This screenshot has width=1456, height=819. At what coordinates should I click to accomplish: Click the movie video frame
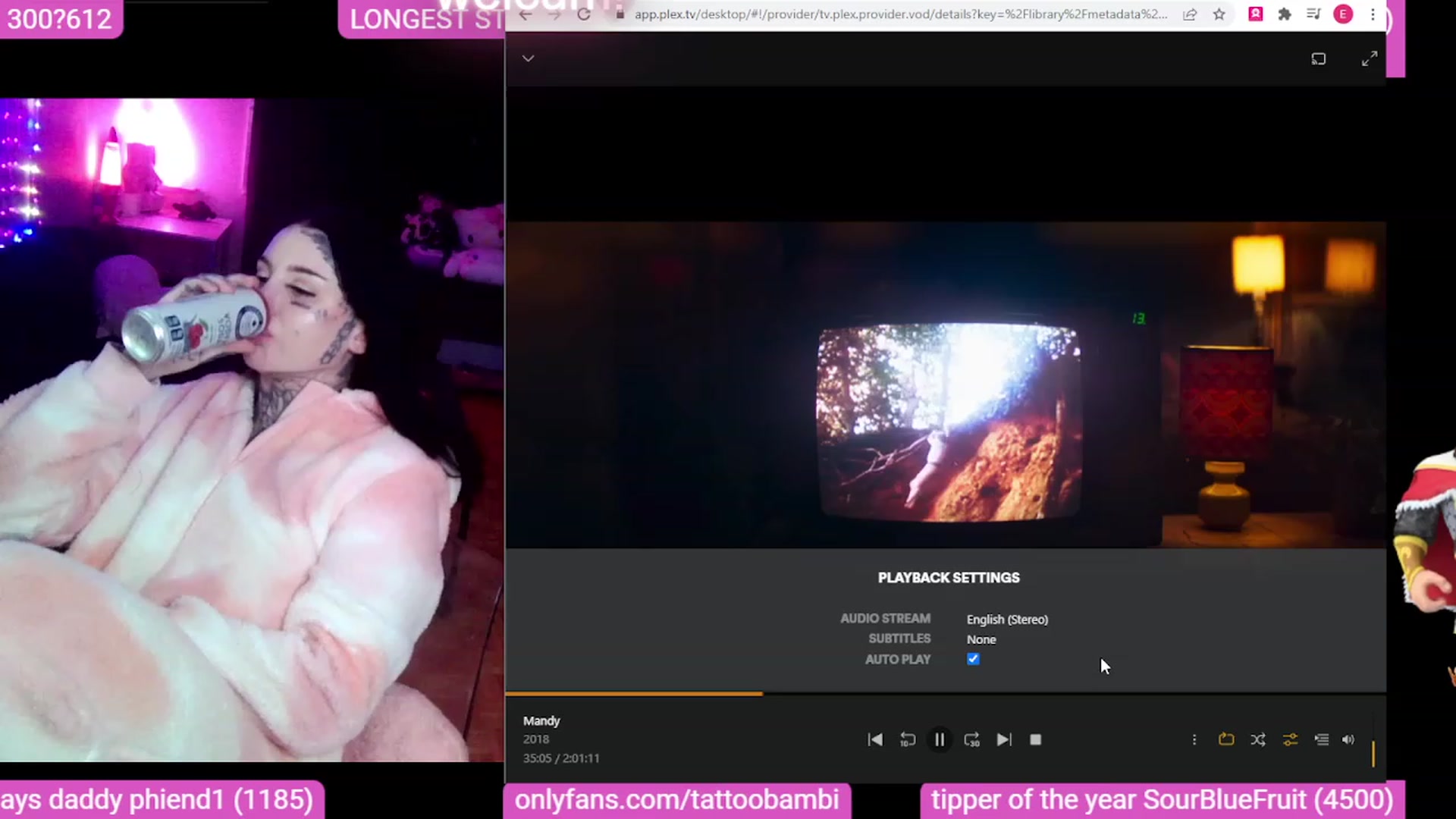coord(946,384)
